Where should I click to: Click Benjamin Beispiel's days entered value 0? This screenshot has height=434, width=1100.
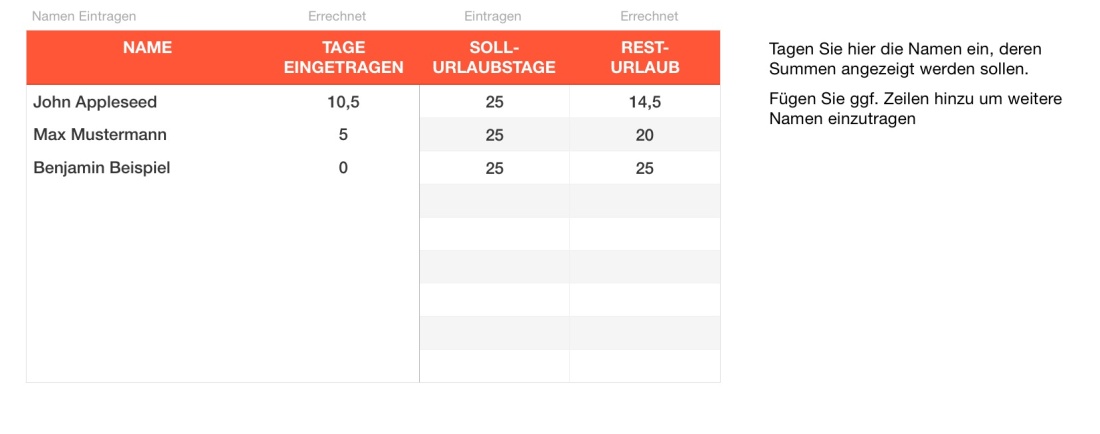click(343, 168)
